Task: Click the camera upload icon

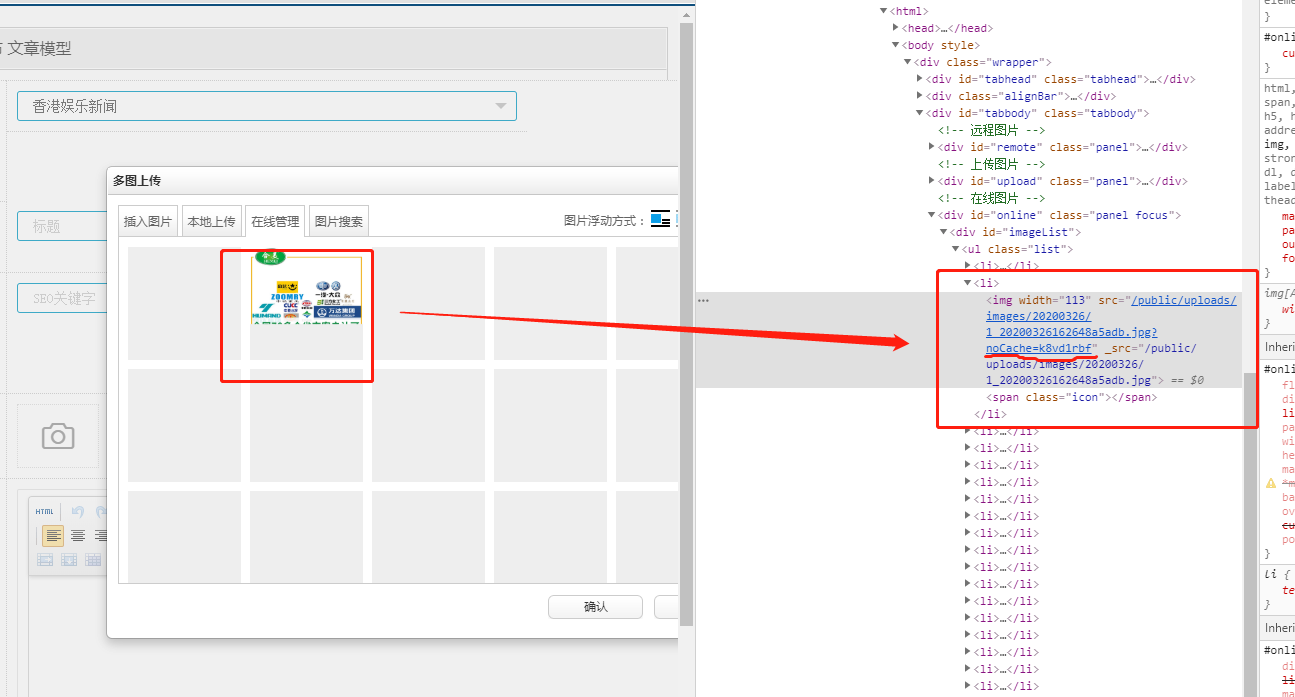Action: tap(58, 436)
